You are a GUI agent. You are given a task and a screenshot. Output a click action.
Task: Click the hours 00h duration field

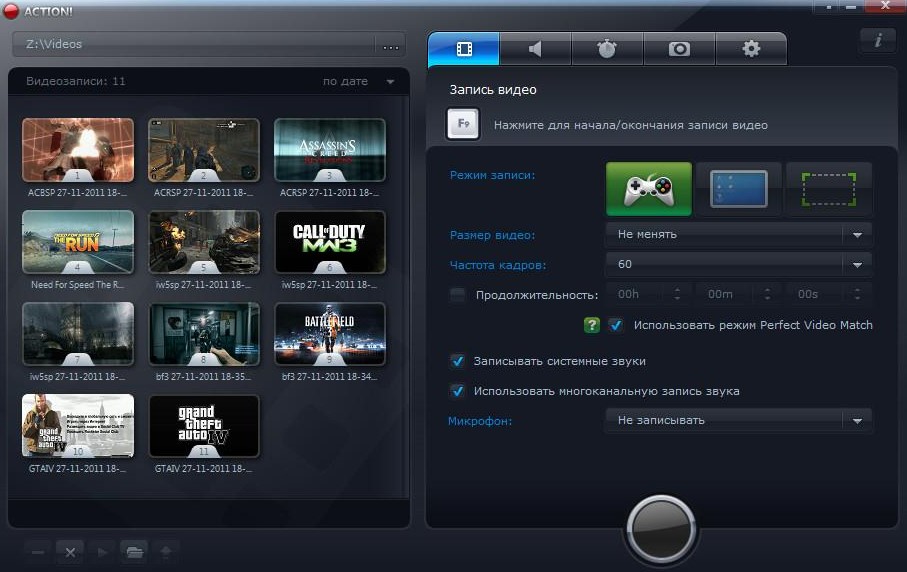coord(636,294)
